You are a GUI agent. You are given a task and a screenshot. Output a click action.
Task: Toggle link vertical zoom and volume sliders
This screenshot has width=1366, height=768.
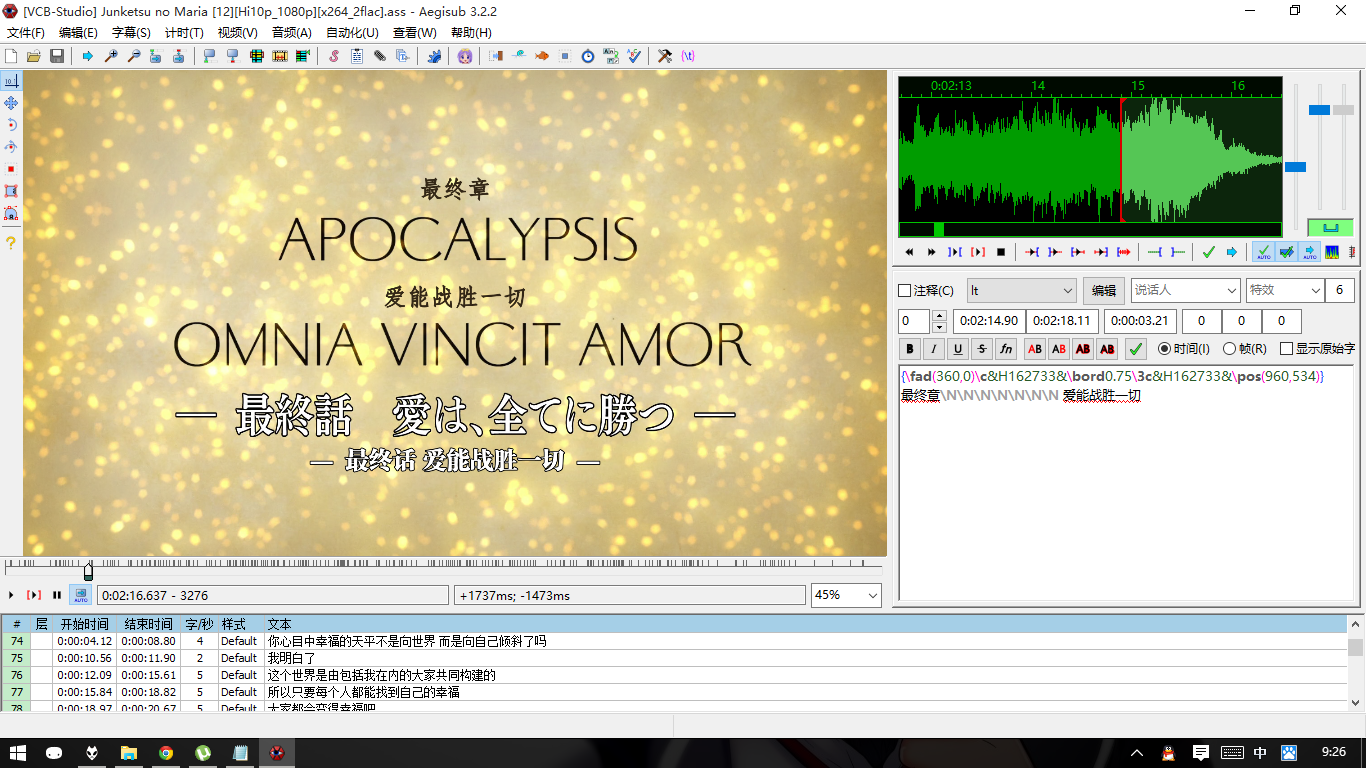pos(1330,227)
